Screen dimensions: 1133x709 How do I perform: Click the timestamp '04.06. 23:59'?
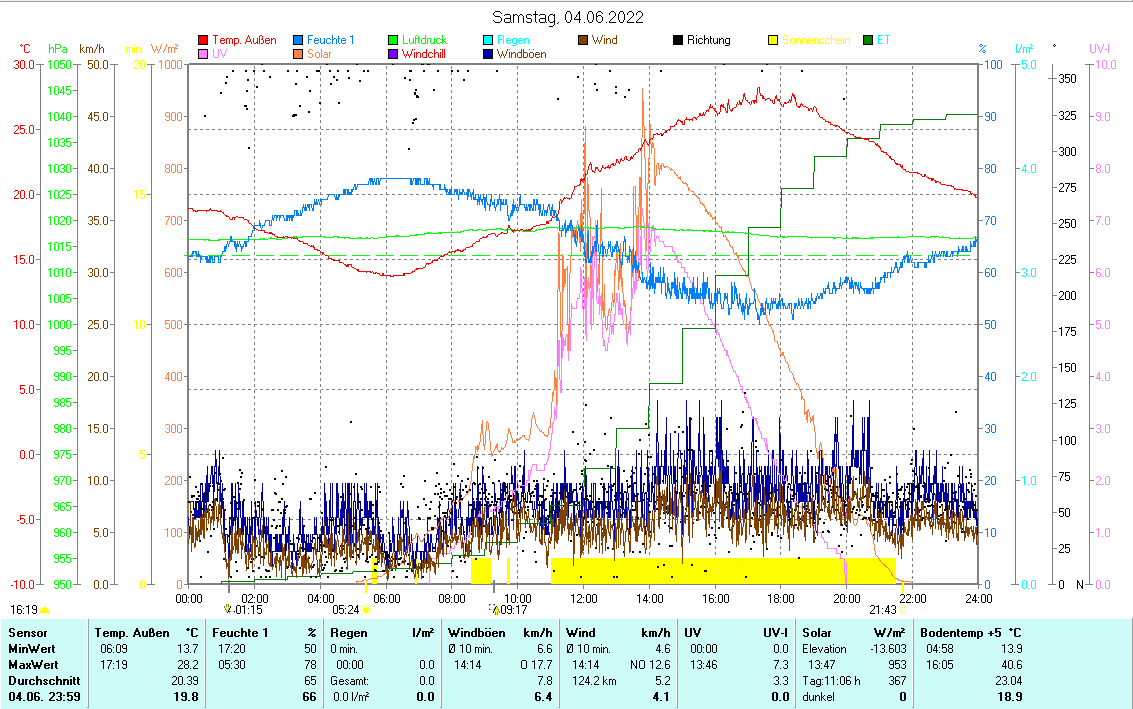click(44, 697)
